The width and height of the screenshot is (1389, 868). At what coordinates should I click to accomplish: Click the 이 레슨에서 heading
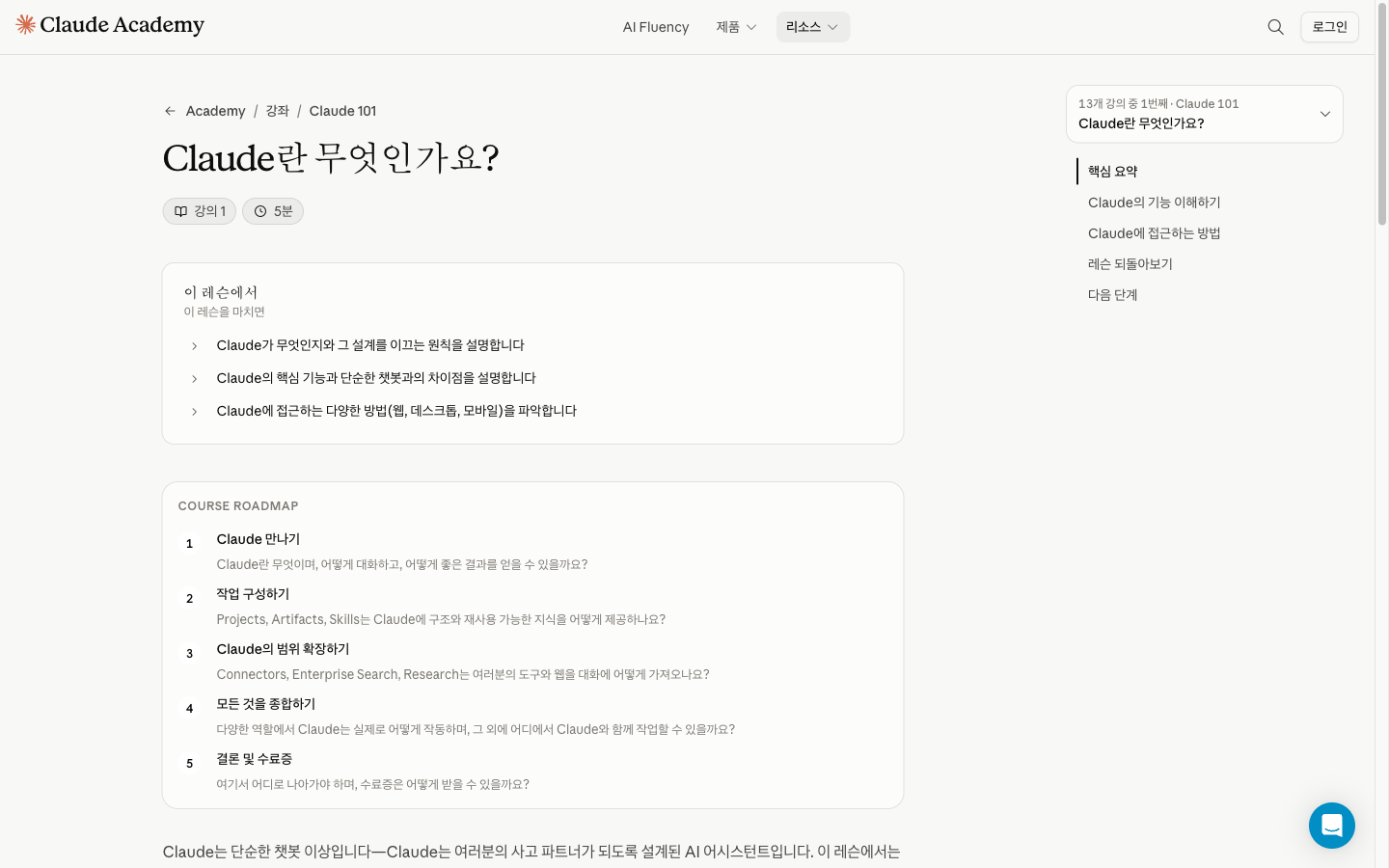click(221, 291)
